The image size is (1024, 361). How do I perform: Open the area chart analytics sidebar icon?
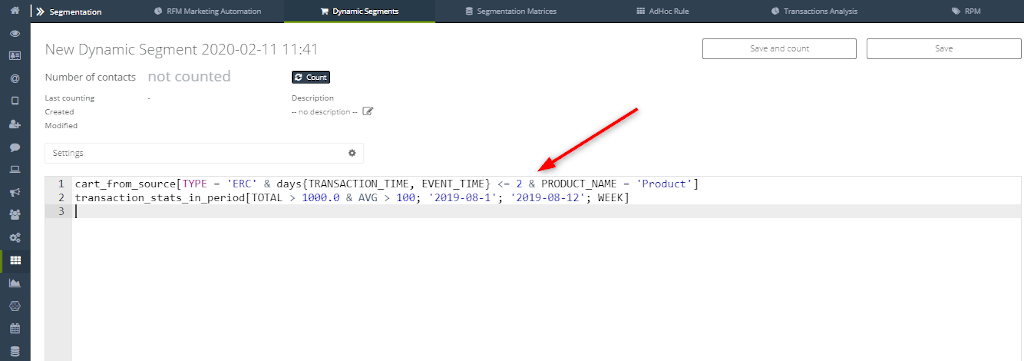[15, 283]
